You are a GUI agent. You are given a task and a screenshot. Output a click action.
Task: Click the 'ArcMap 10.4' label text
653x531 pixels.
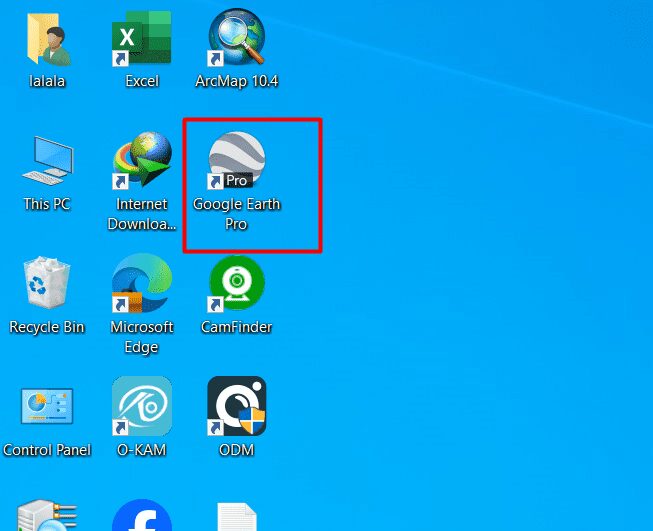click(237, 81)
